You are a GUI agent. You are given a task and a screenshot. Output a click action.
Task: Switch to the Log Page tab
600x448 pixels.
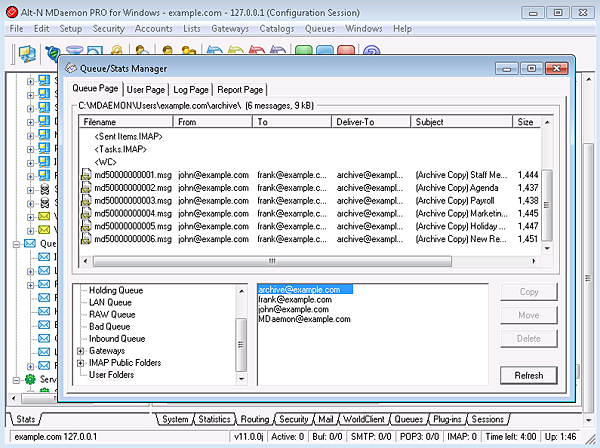[x=191, y=90]
